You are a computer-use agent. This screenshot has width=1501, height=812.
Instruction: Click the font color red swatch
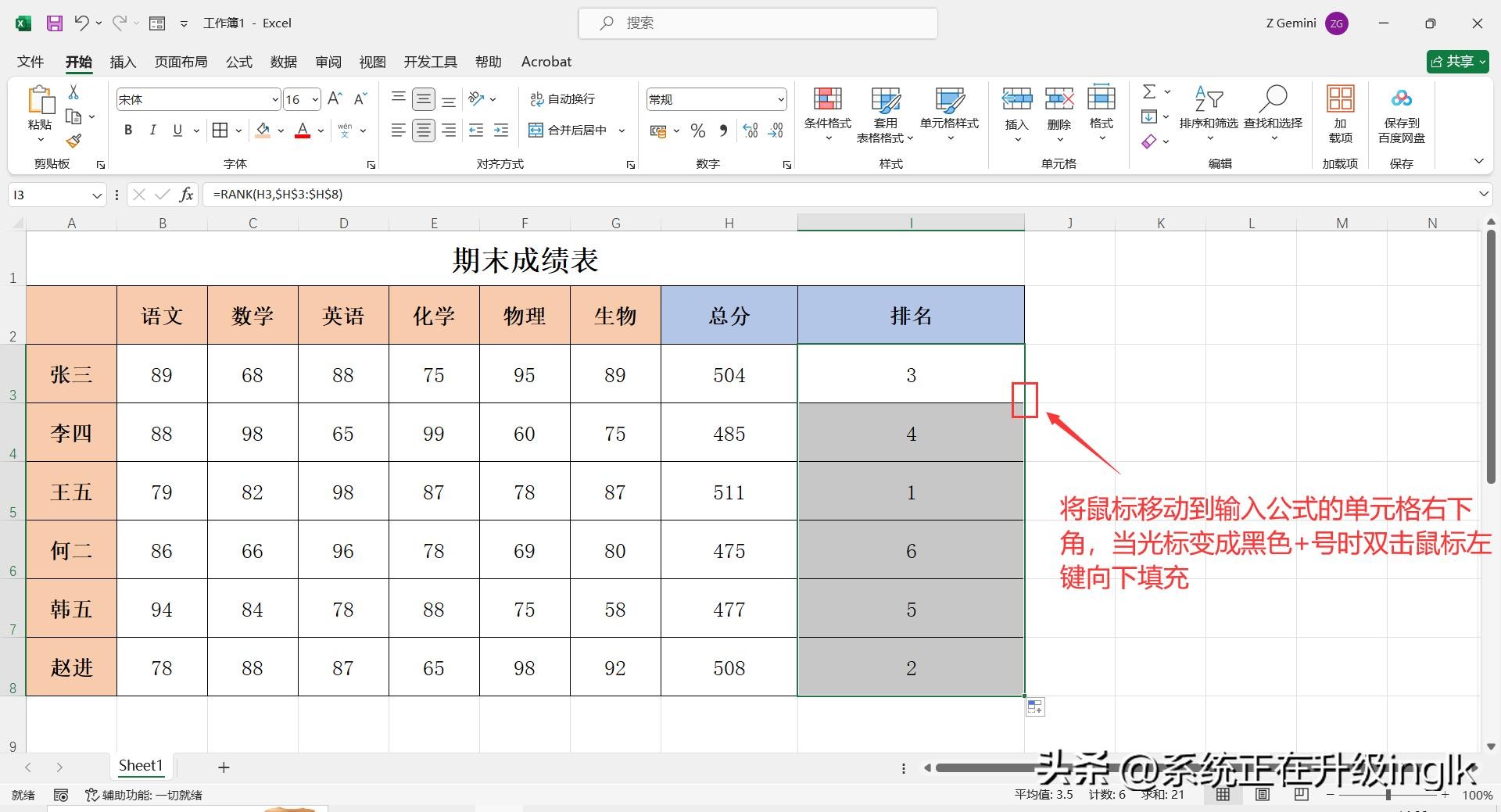click(303, 131)
